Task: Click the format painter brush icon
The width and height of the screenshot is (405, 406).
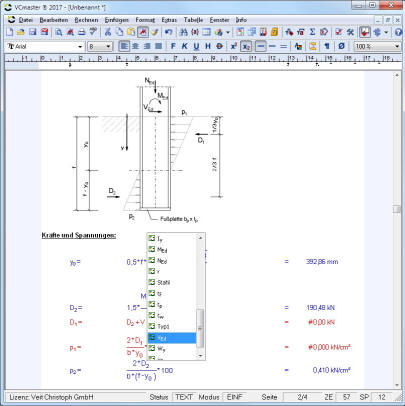Action: pos(154,32)
